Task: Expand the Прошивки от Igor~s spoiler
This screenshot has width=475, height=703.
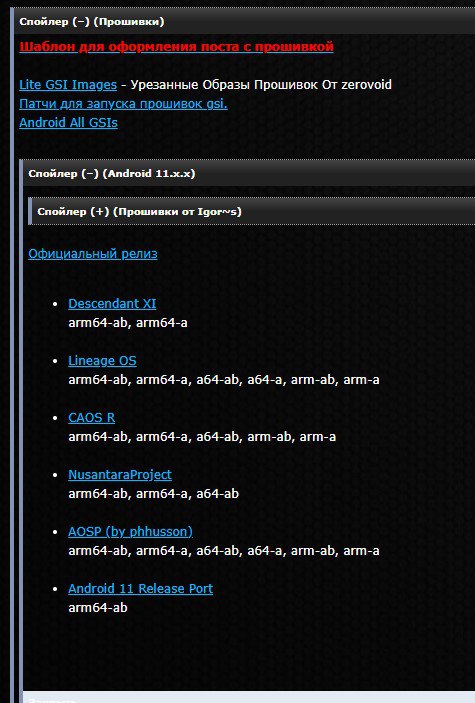Action: 253,211
